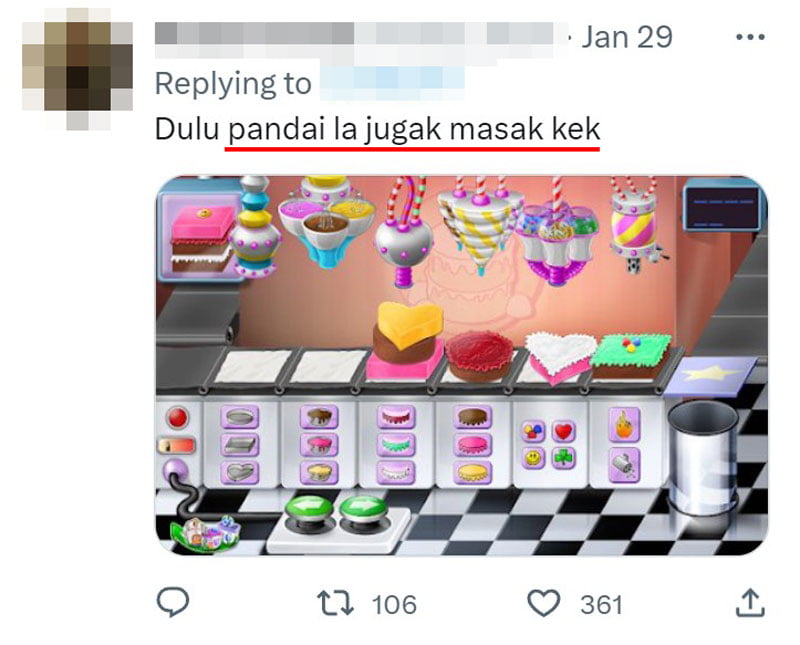The height and width of the screenshot is (645, 800).
Task: Open the three-dot more options menu
Action: tap(750, 37)
